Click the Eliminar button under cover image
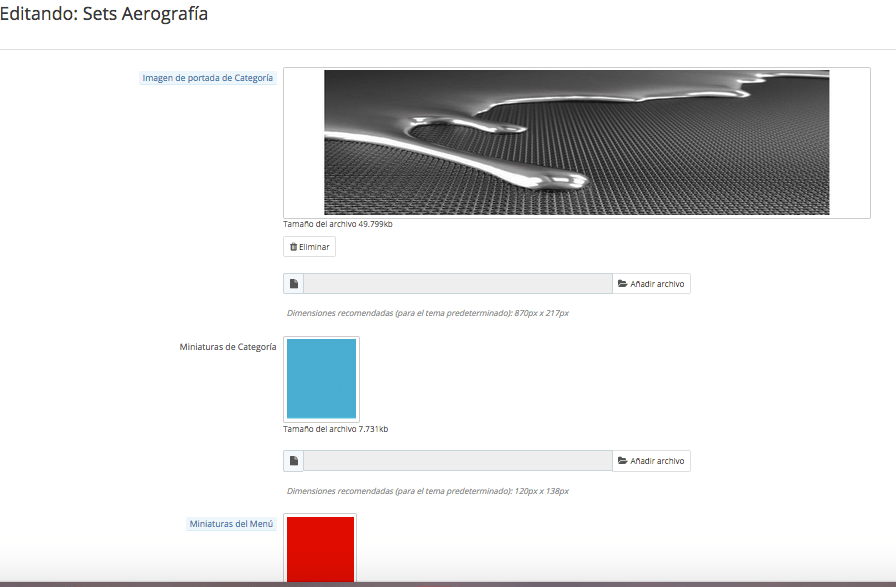This screenshot has height=587, width=896. 309,247
